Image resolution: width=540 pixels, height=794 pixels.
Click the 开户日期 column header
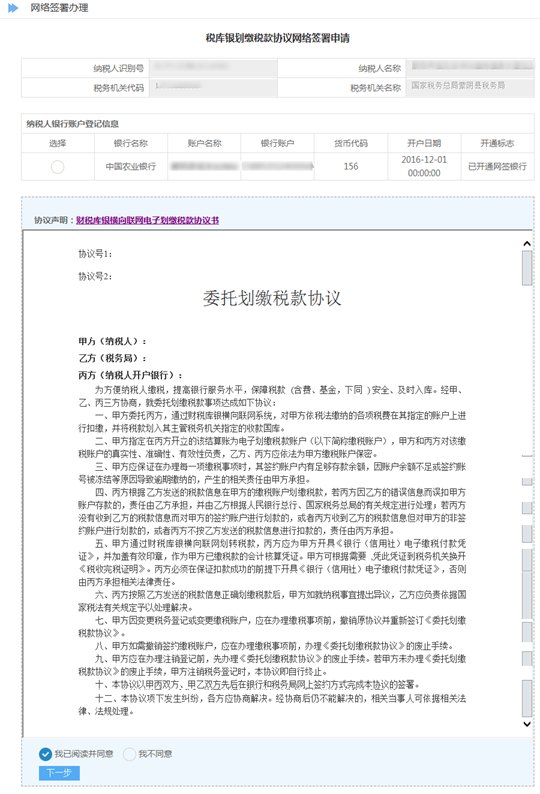(x=424, y=143)
